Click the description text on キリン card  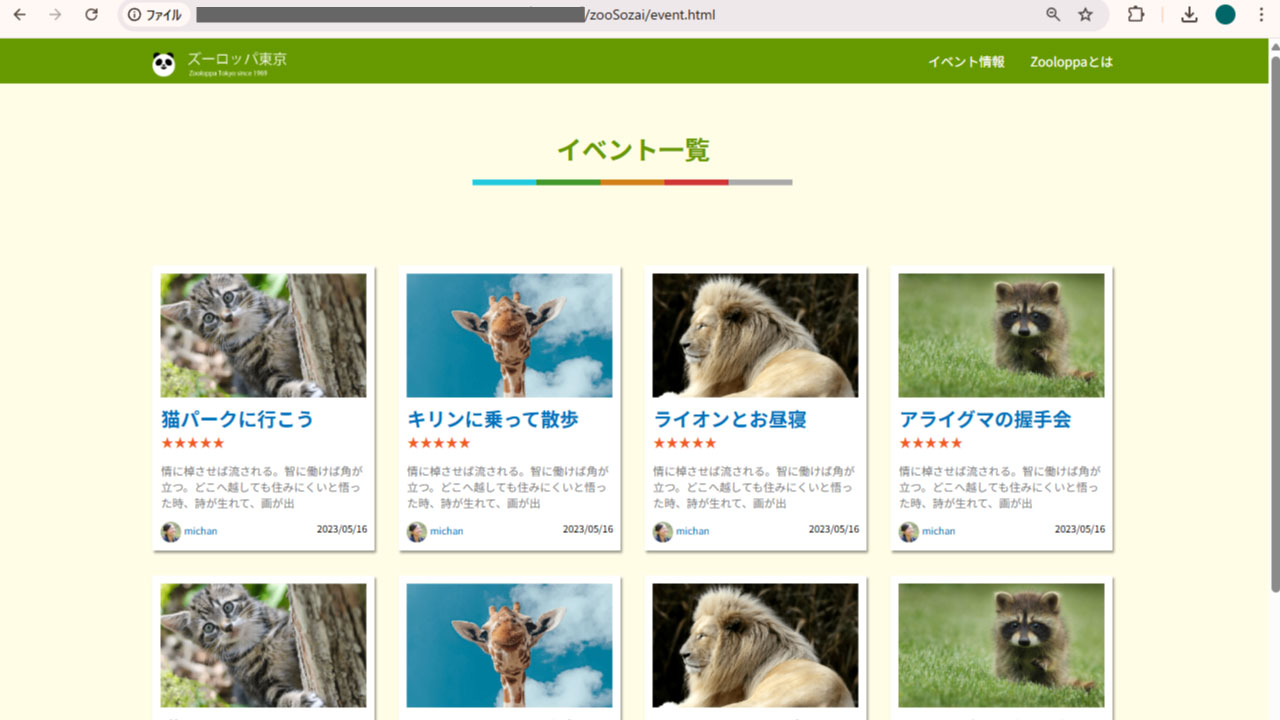tap(508, 487)
